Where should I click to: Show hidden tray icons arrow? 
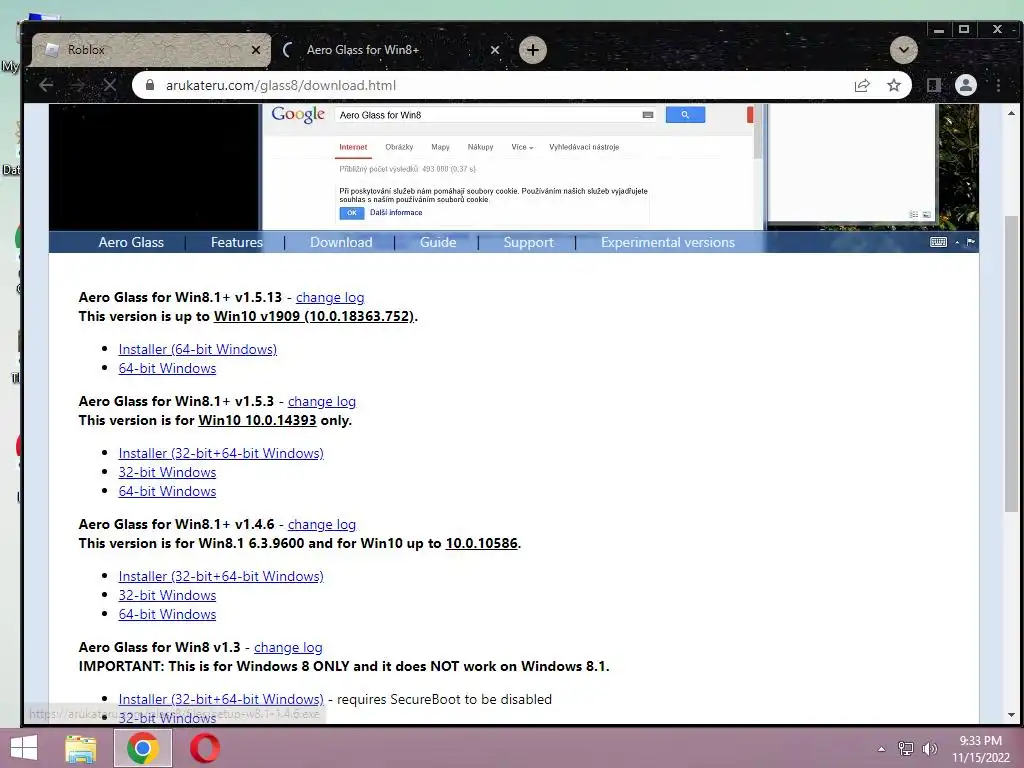(881, 749)
